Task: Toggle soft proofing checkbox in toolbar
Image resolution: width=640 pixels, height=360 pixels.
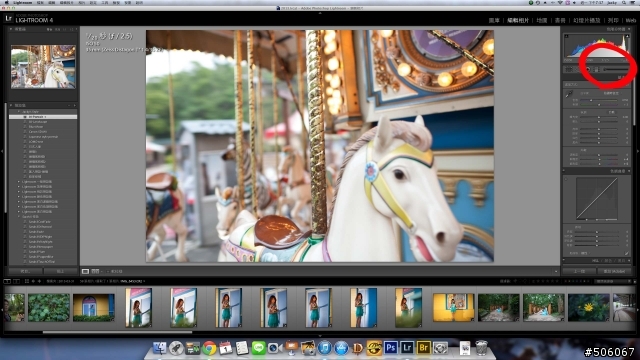Action: pos(109,271)
